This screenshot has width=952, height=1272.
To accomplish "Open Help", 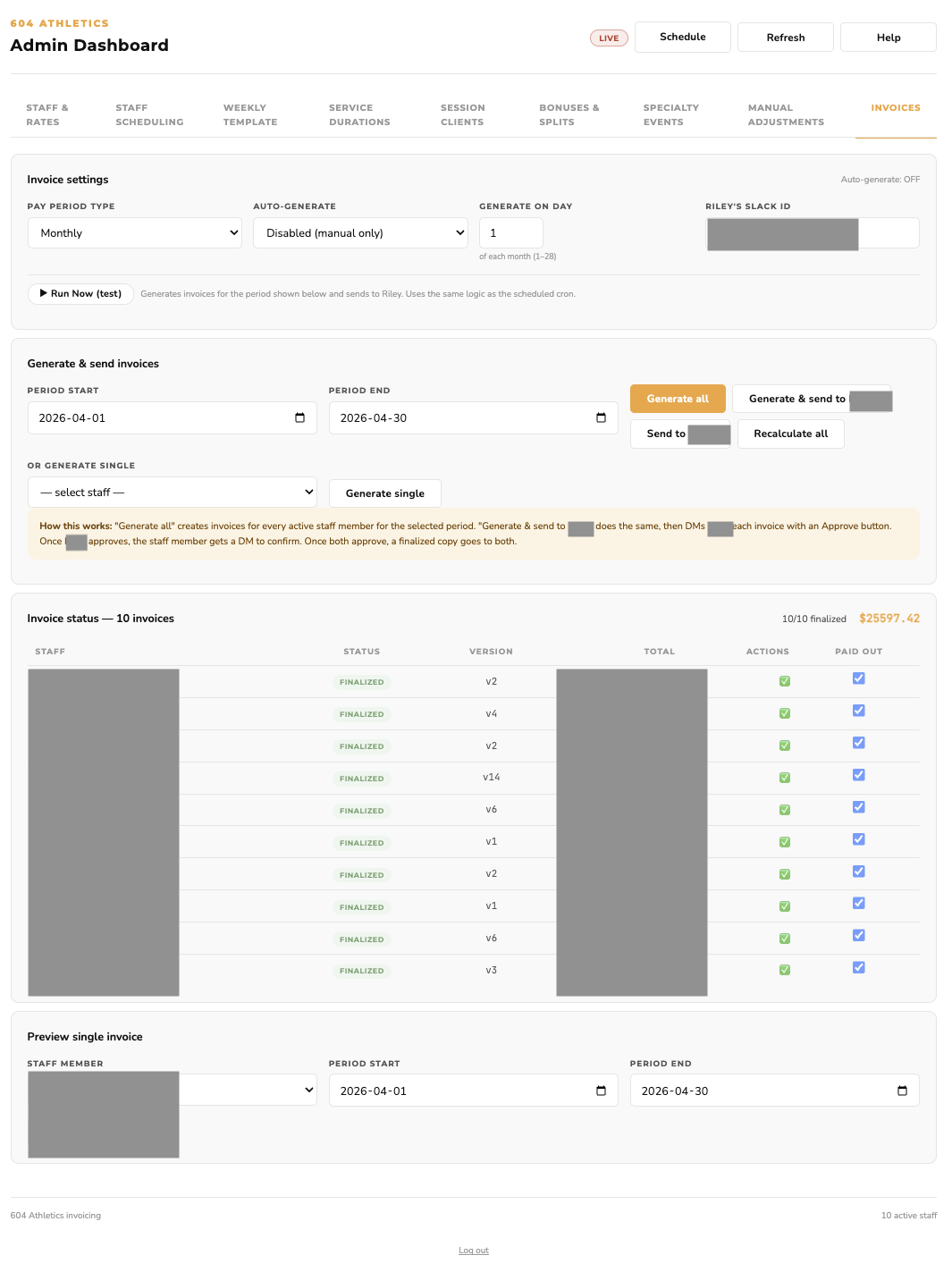I will tap(889, 38).
